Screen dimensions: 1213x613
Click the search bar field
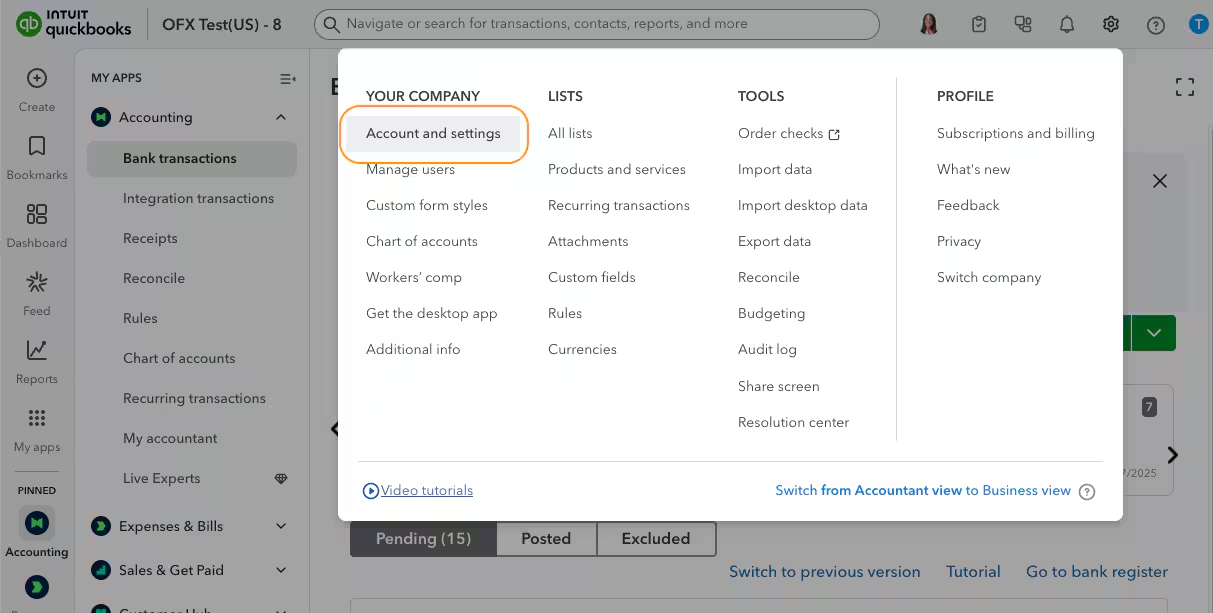[x=597, y=24]
